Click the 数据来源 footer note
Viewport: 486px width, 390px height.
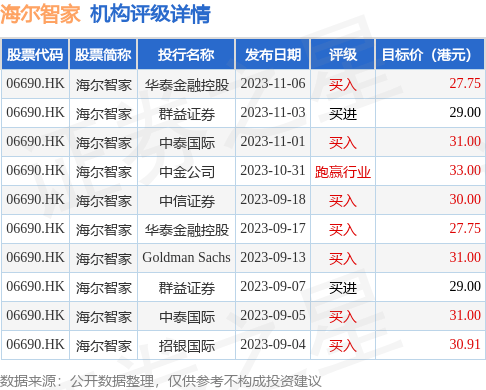click(x=161, y=381)
